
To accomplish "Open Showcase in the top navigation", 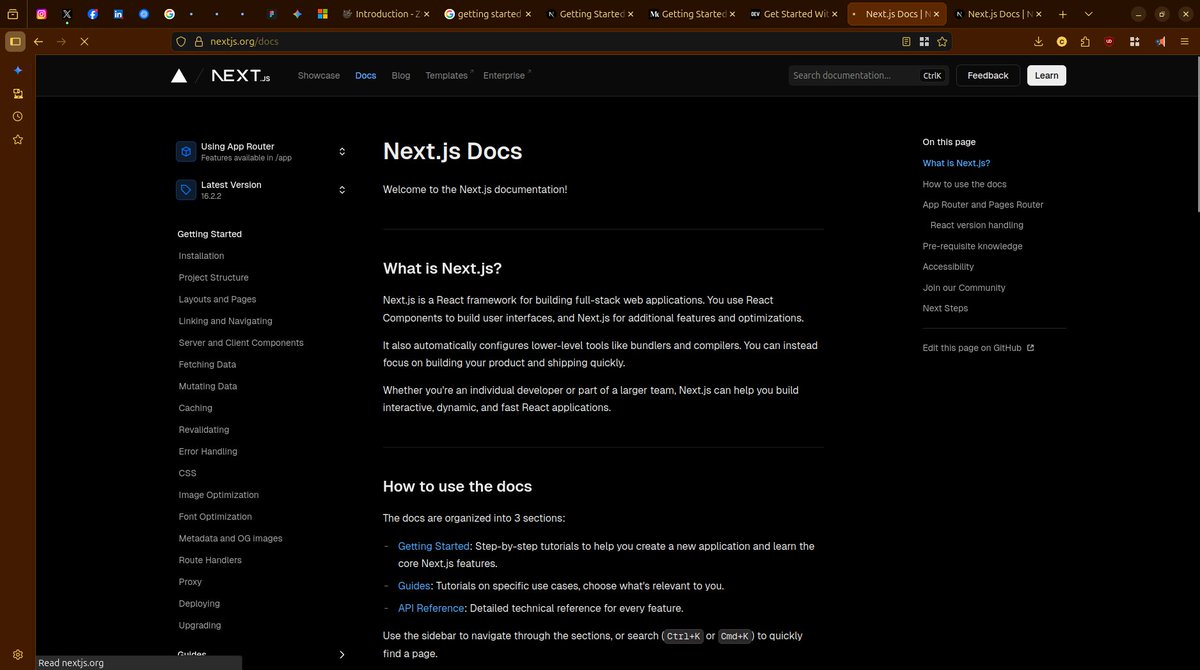I will pos(319,75).
